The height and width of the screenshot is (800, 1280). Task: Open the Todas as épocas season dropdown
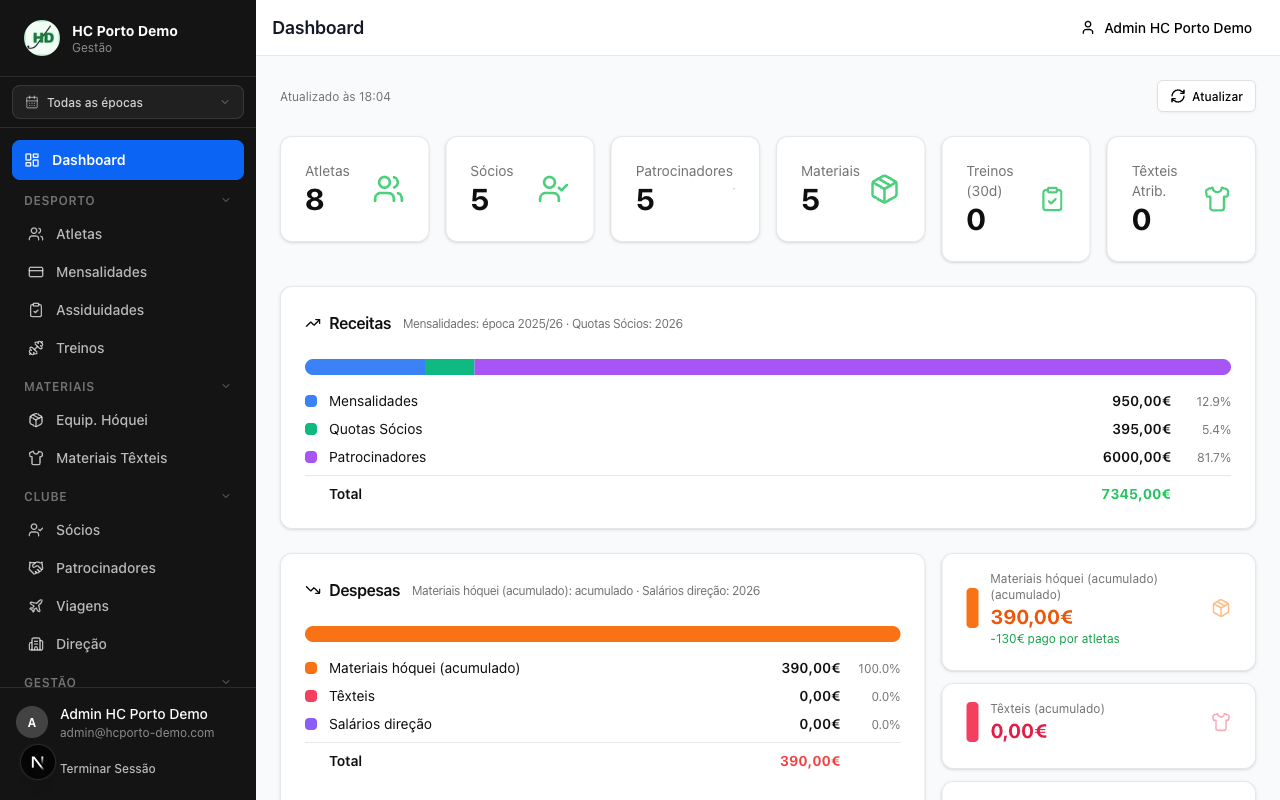(128, 102)
